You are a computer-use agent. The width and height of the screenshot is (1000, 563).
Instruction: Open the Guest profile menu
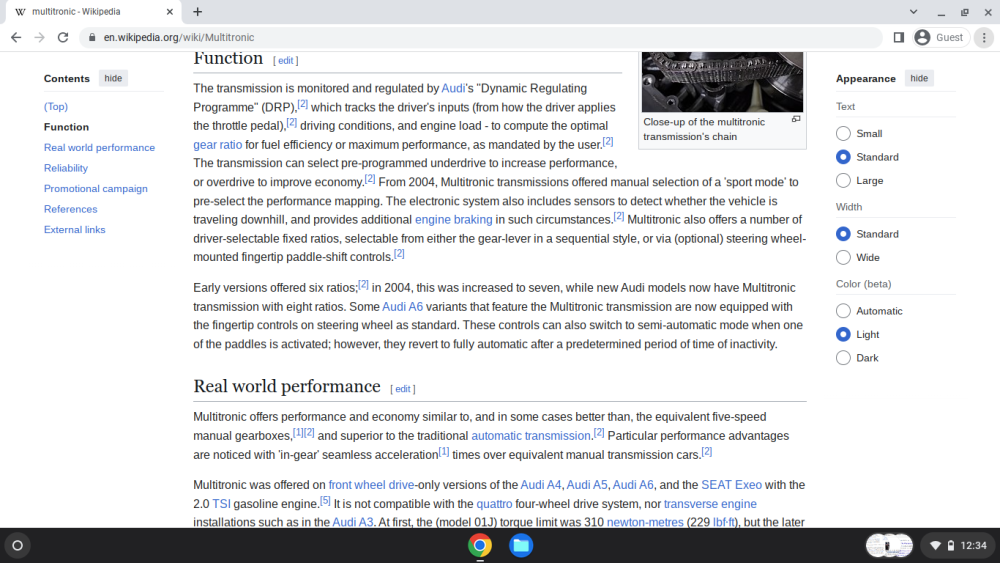coord(939,38)
